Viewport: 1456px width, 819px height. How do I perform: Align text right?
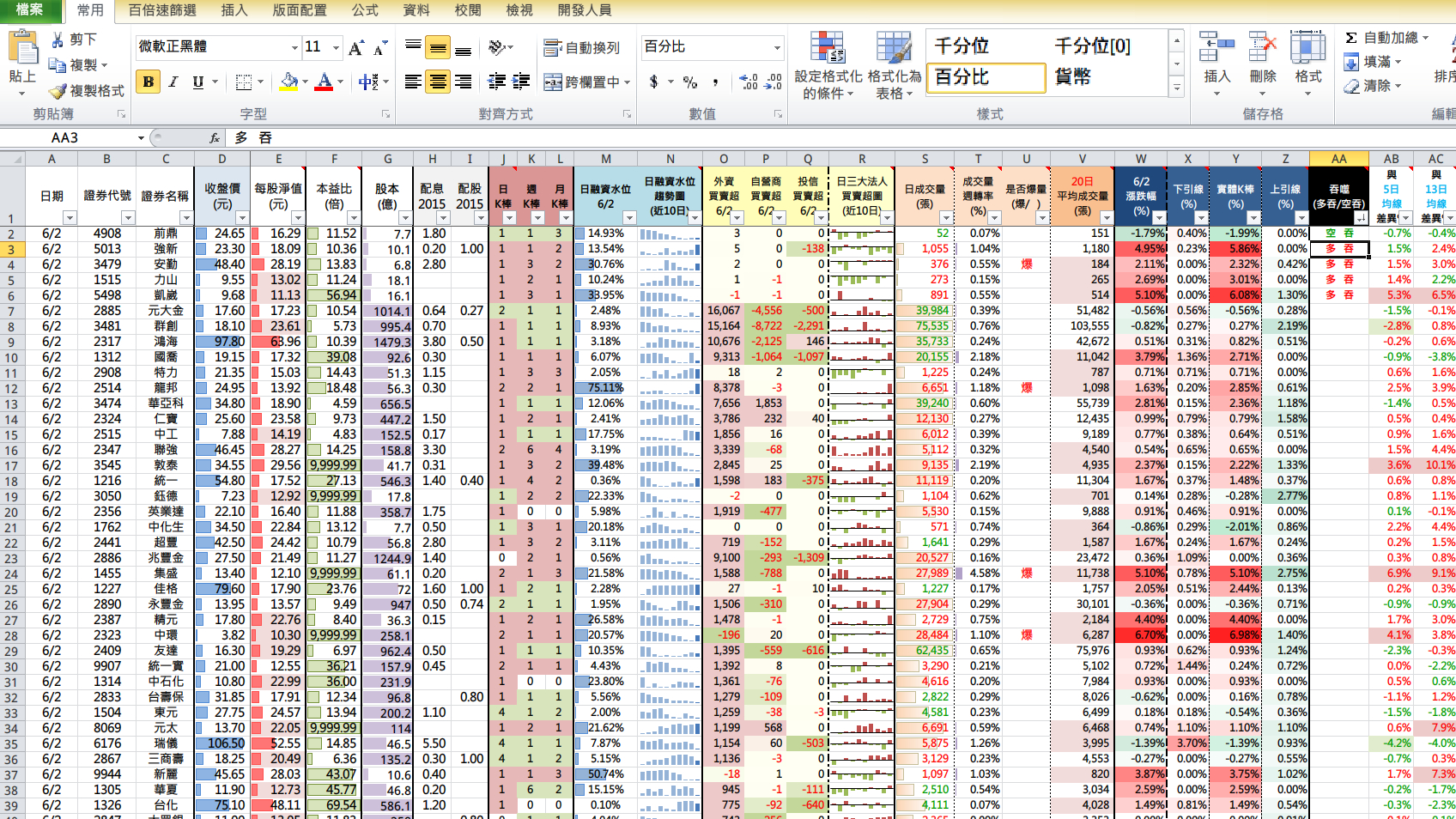pos(463,82)
